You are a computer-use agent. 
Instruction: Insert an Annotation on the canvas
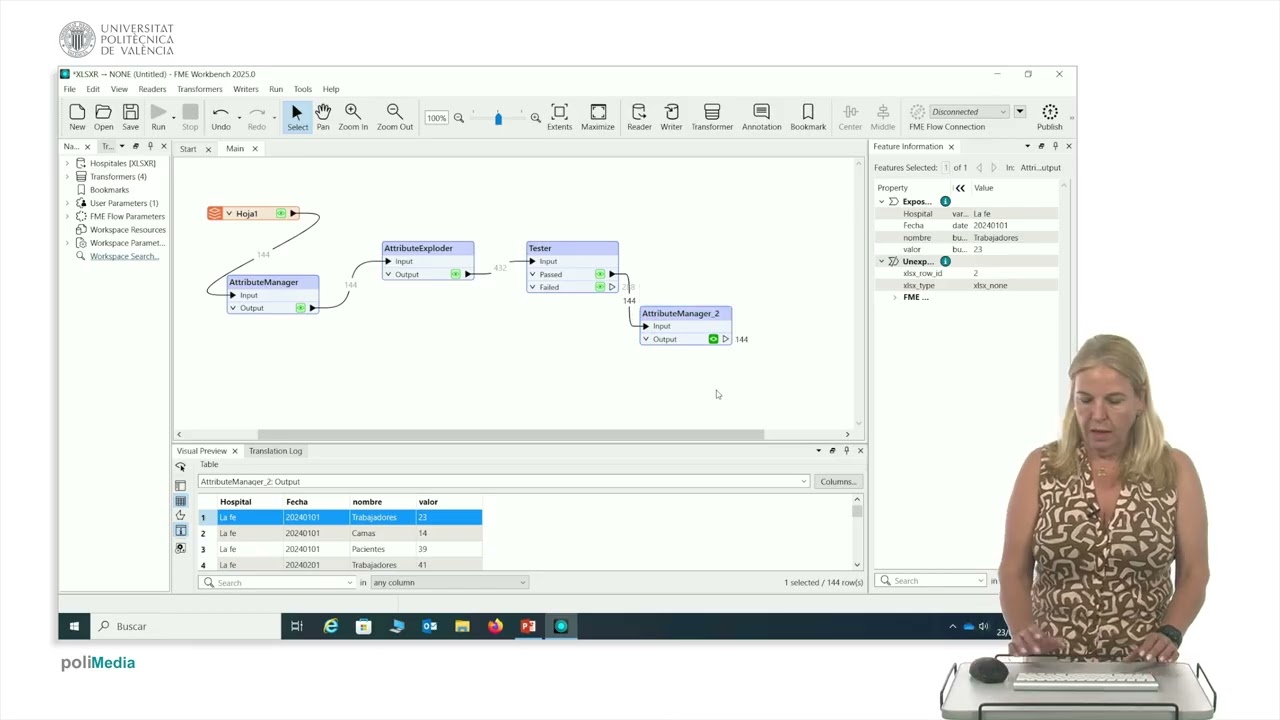pos(762,117)
